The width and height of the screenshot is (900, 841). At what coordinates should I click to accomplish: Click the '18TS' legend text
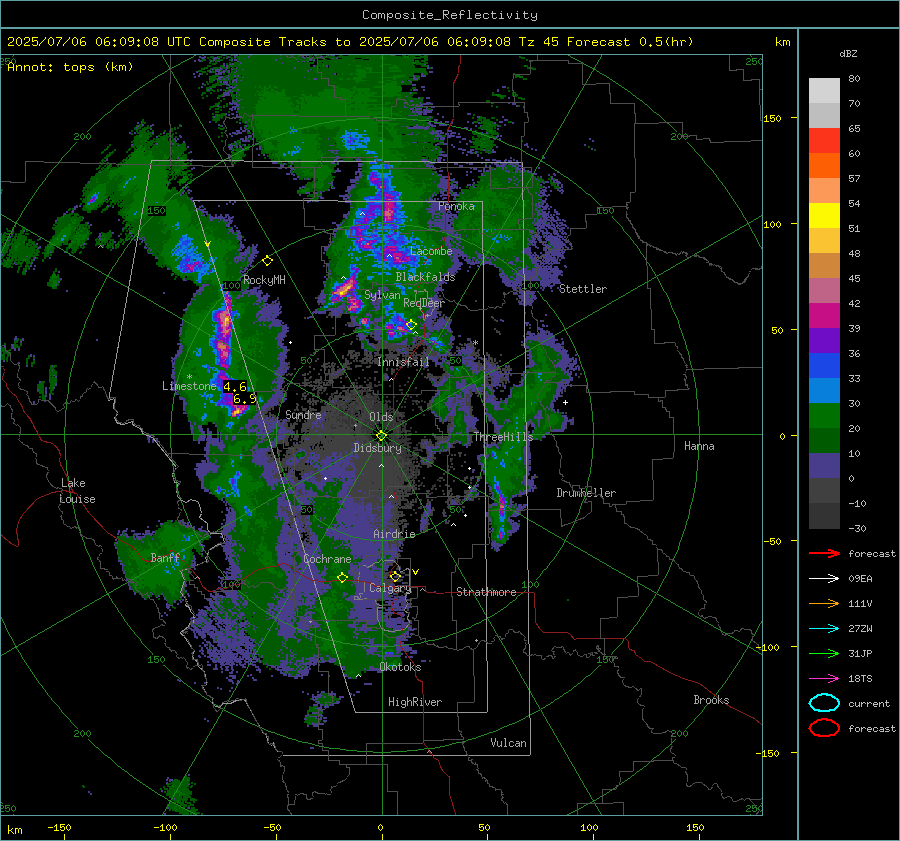860,679
